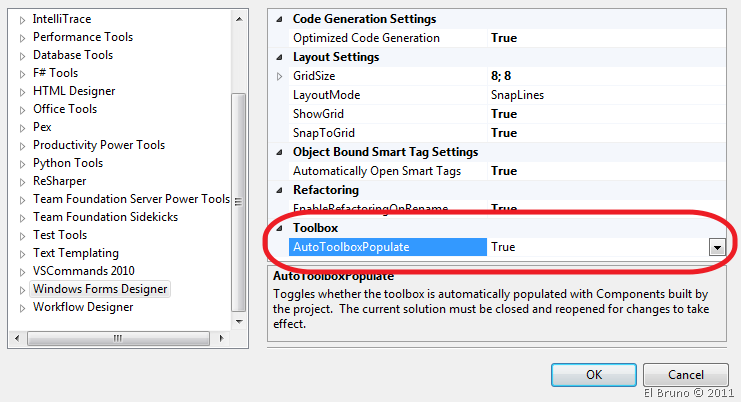
Task: Collapse the Refactoring property category
Action: pyautogui.click(x=279, y=190)
